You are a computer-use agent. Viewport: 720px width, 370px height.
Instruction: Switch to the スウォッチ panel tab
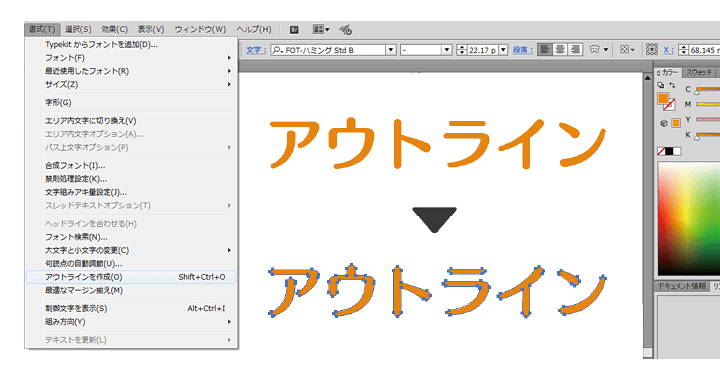(x=699, y=73)
